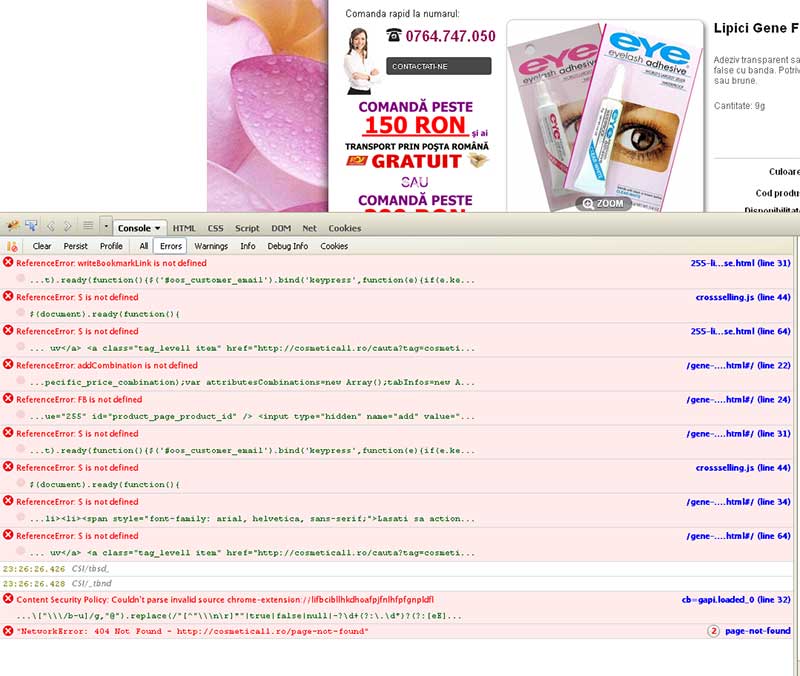Click the ZOOM button on product image

click(603, 204)
